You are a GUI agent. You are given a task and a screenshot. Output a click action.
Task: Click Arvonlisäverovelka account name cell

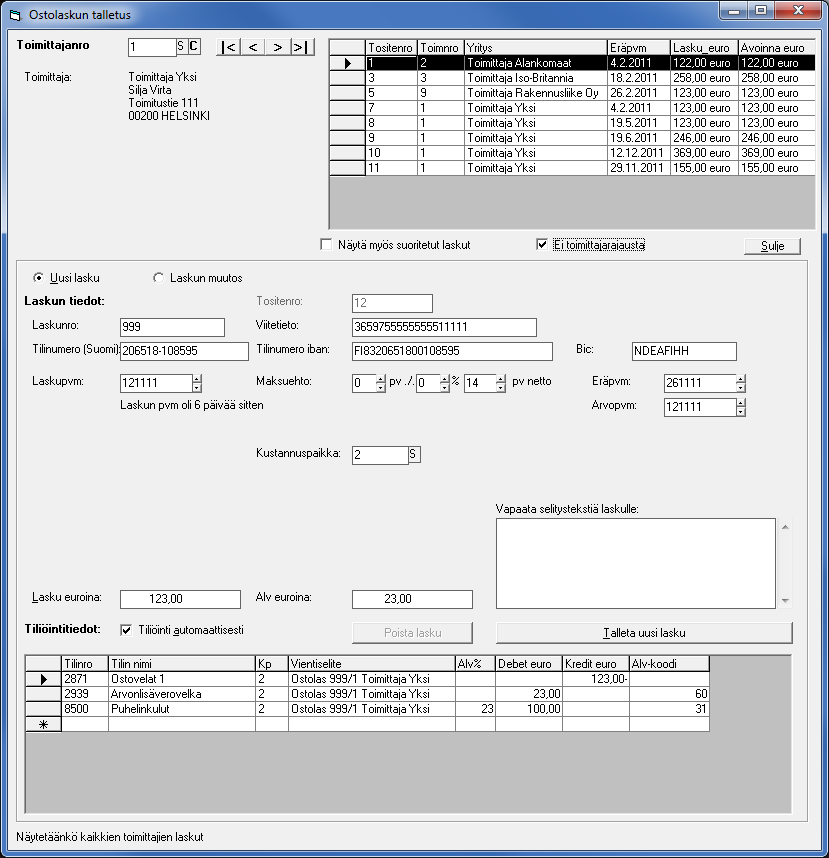(x=182, y=694)
